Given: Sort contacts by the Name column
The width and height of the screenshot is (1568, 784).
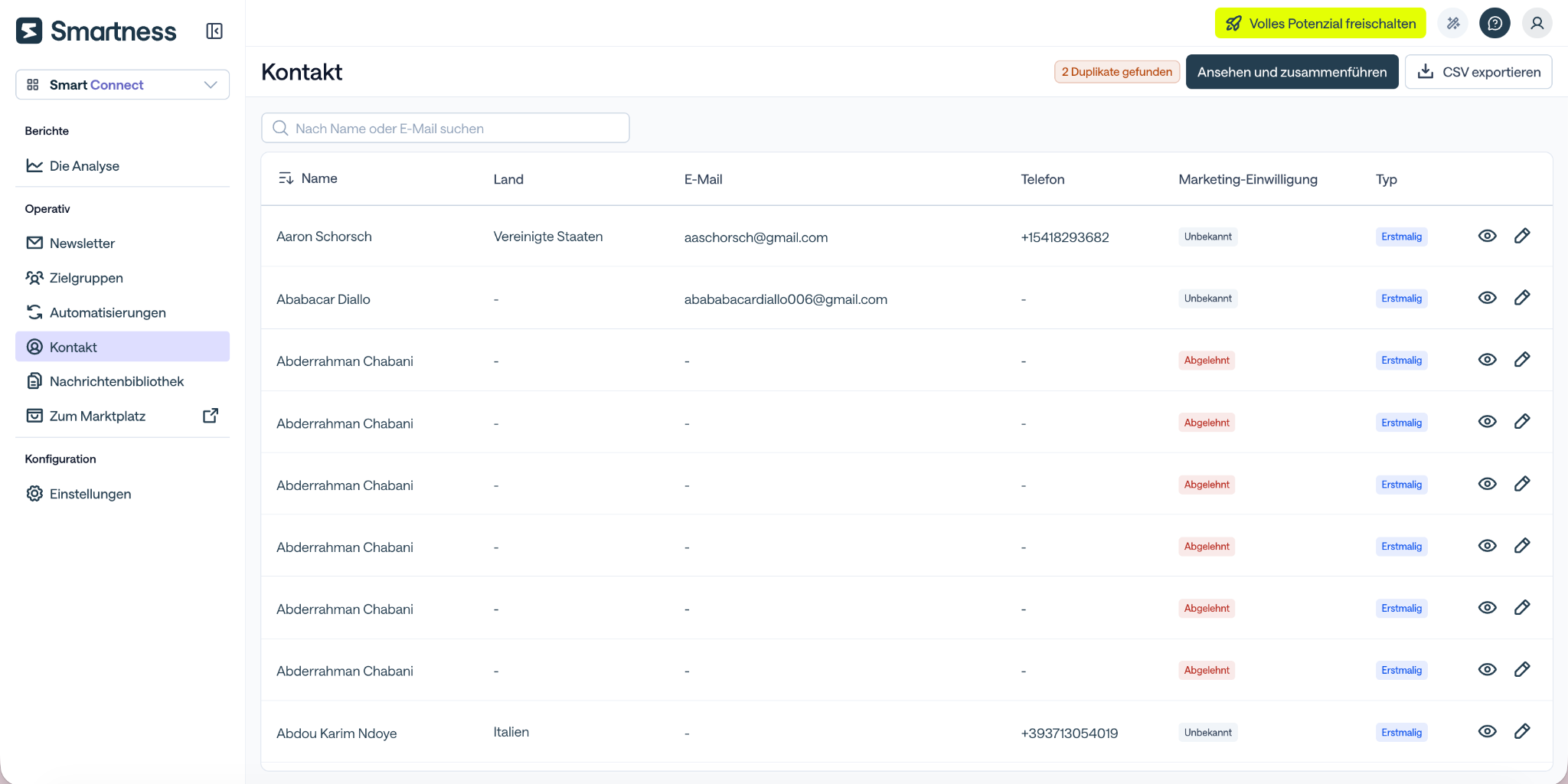Looking at the screenshot, I should (x=308, y=178).
